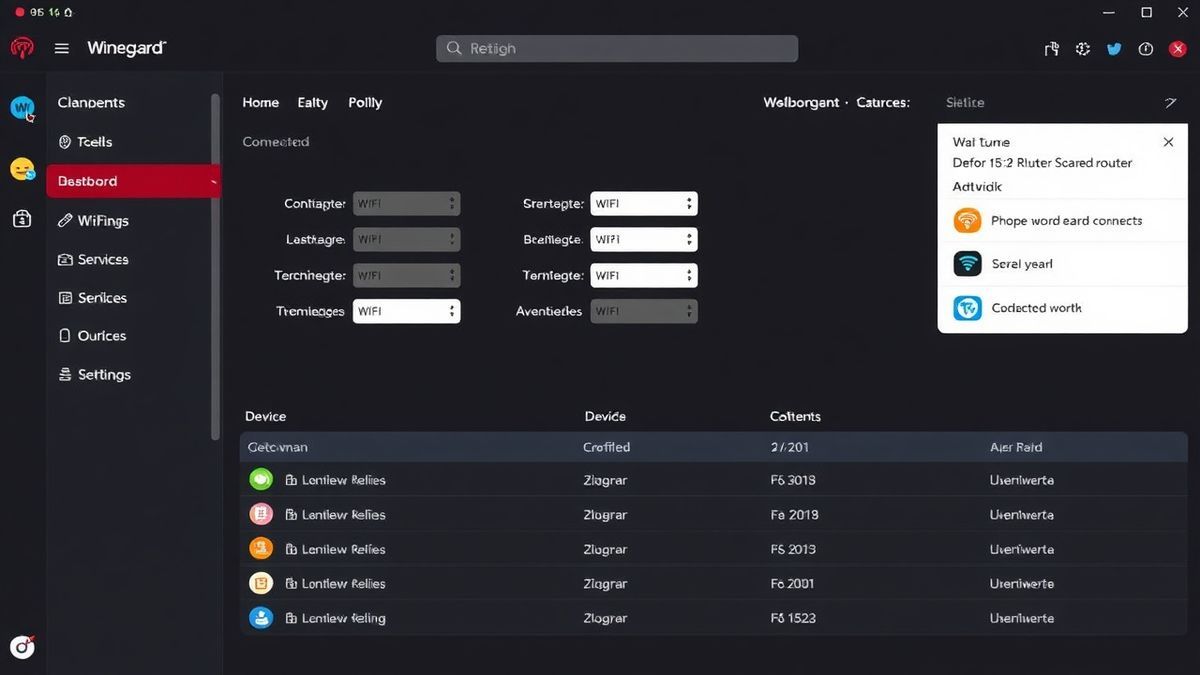Click the F5 1523 cell
Screen dimensions: 1200x675
[x=793, y=618]
